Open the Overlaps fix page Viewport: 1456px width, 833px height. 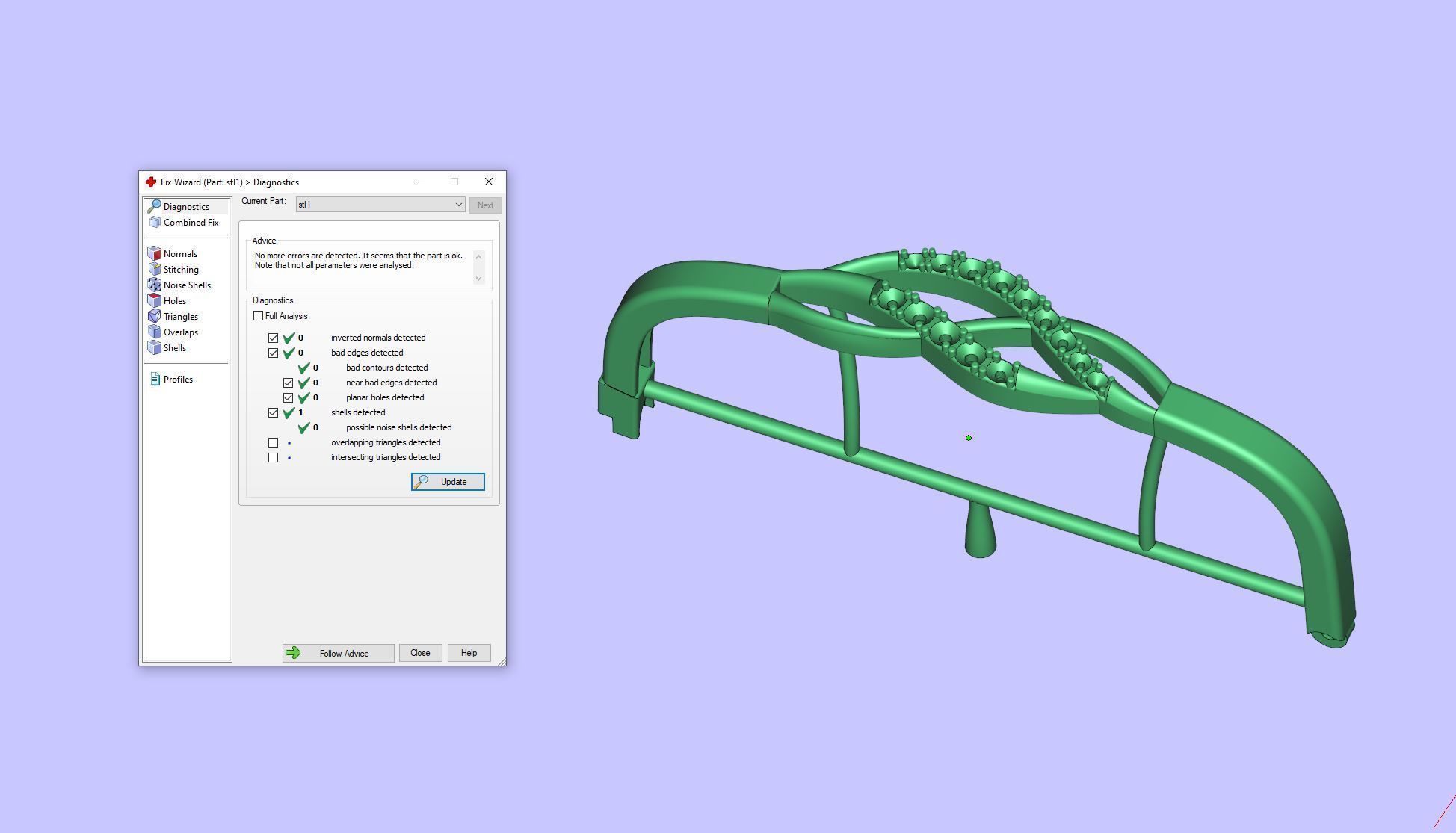[x=180, y=332]
